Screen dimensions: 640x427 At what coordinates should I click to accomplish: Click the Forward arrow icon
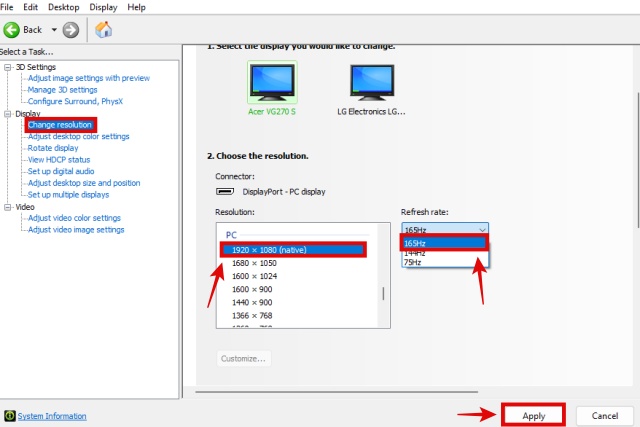click(x=70, y=30)
